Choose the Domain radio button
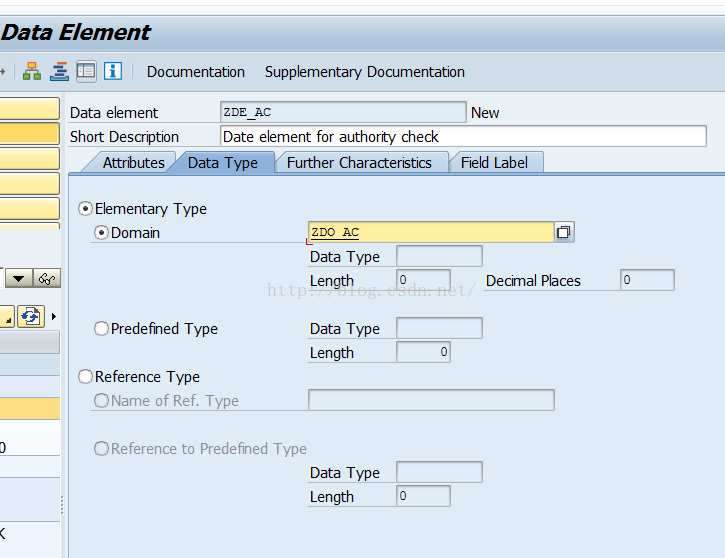The image size is (725, 558). 101,233
